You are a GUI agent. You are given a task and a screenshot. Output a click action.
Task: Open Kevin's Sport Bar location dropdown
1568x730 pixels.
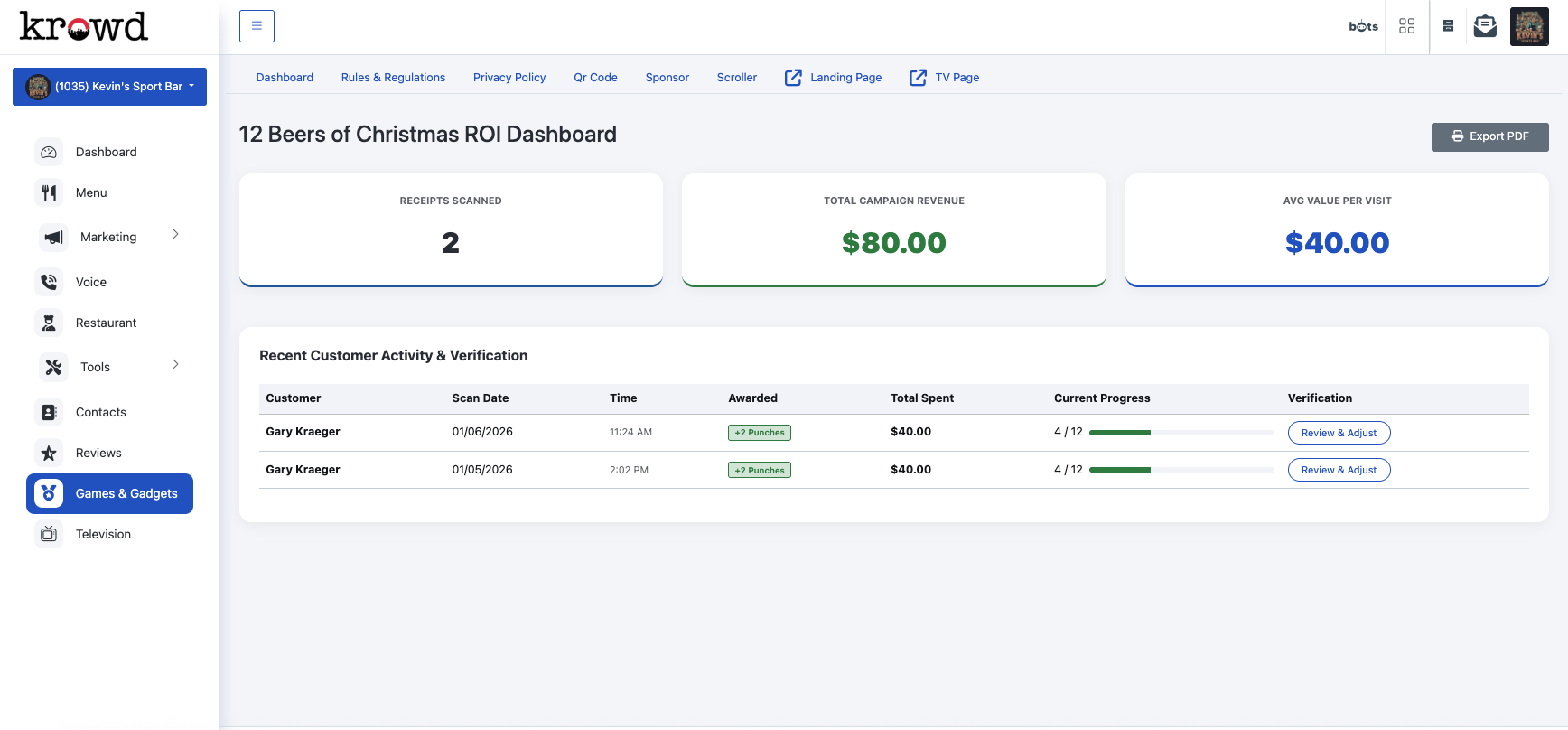(109, 87)
